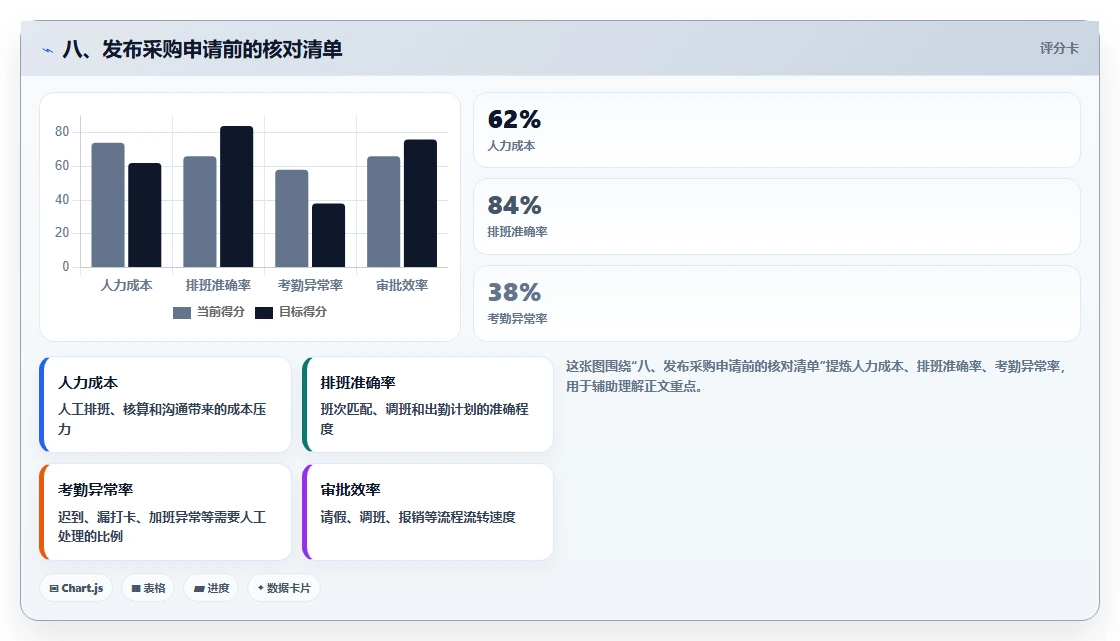The width and height of the screenshot is (1120, 641).
Task: Click the 考勤异常率 current score bar
Action: (291, 219)
